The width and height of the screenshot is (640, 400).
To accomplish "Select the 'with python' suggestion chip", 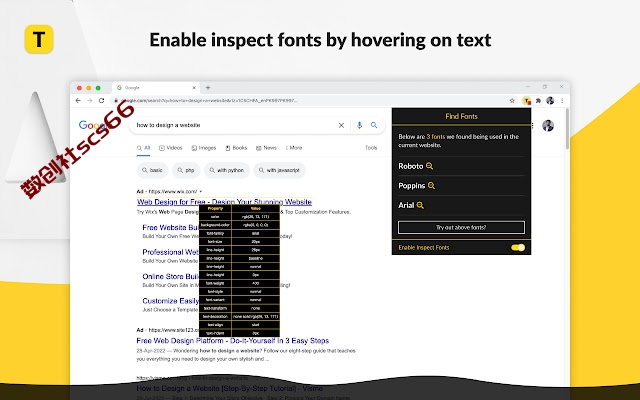I will [227, 170].
